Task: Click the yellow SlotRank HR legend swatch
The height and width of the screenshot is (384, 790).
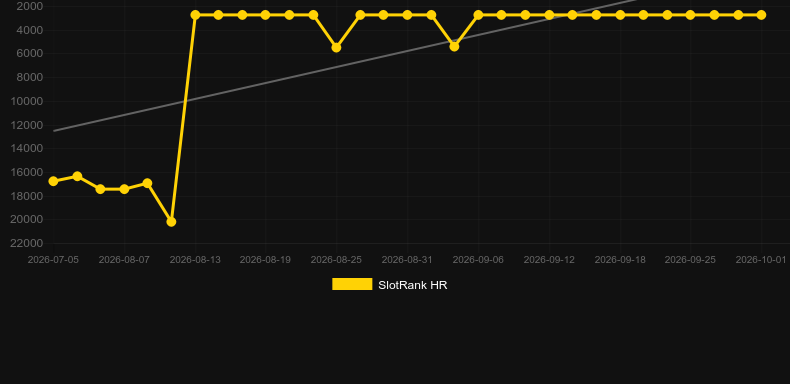Action: [352, 284]
